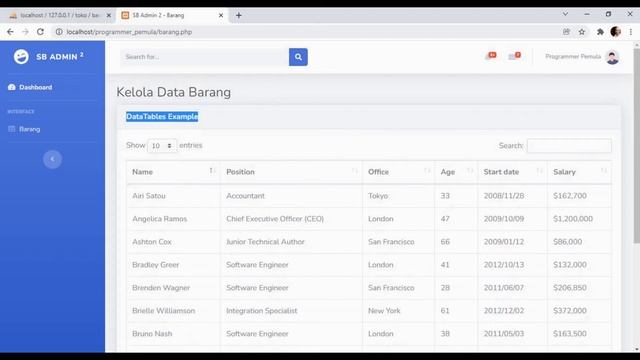This screenshot has width=640, height=360.
Task: Open the tab search chevron
Action: (565, 14)
